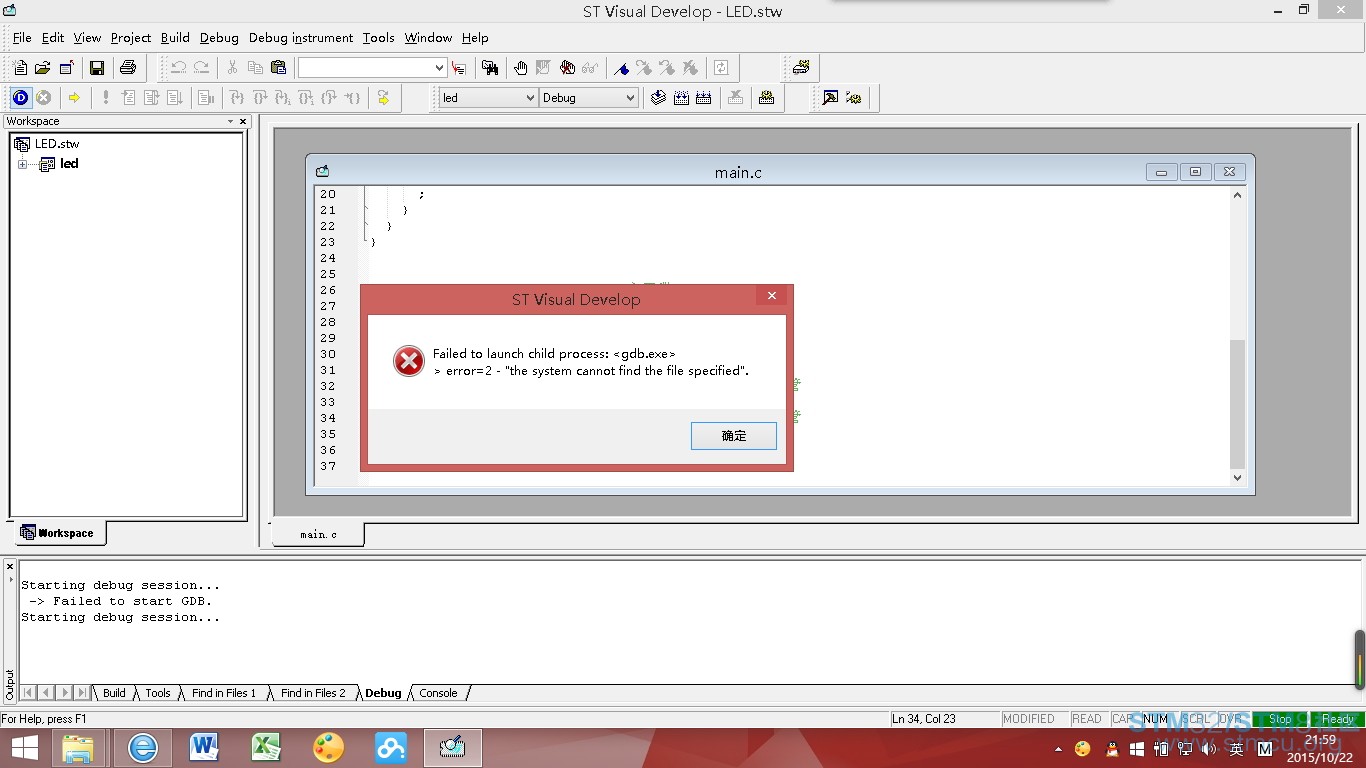The width and height of the screenshot is (1366, 768).
Task: Open the Edit menu
Action: coord(53,38)
